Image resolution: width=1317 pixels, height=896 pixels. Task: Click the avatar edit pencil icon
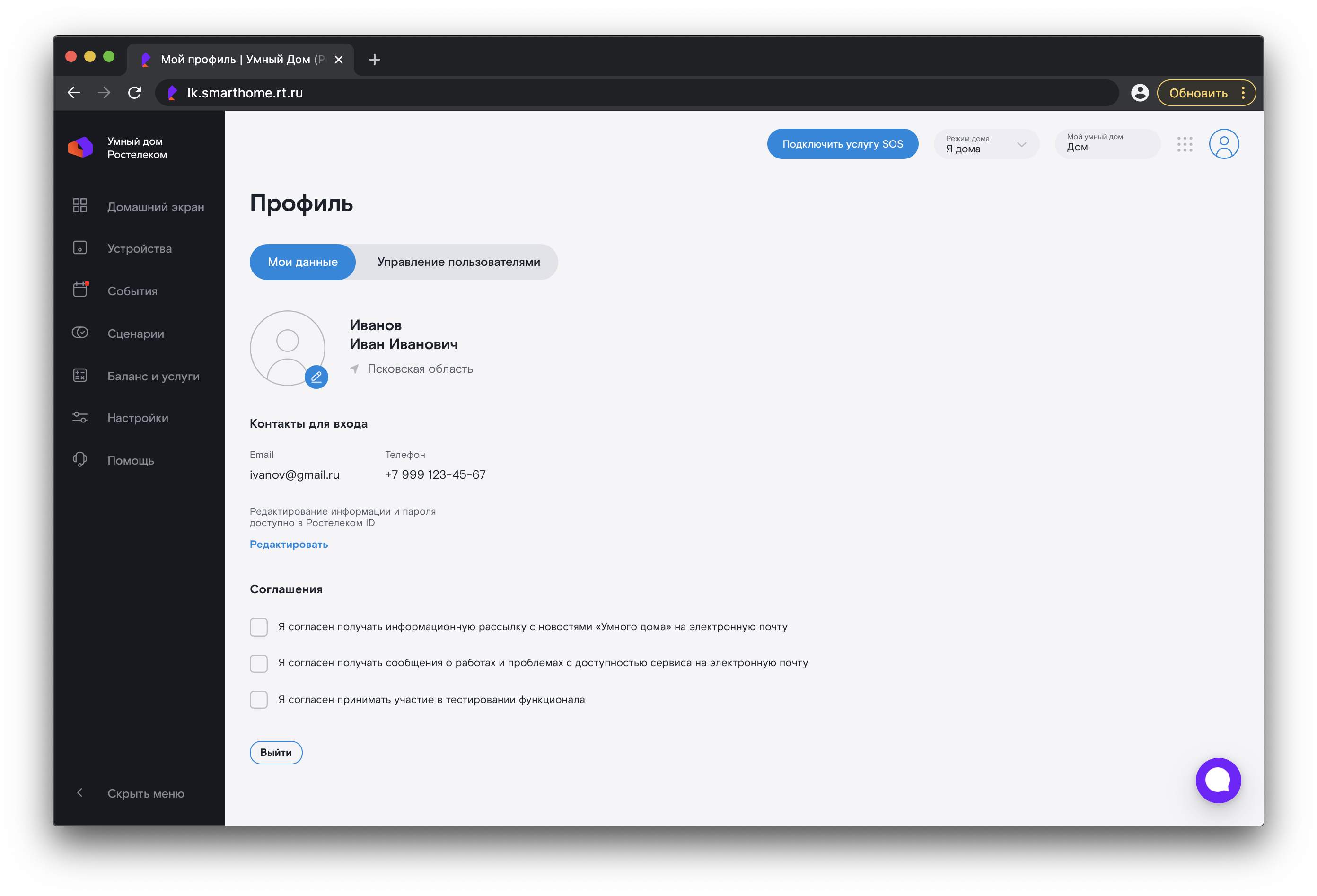(316, 377)
